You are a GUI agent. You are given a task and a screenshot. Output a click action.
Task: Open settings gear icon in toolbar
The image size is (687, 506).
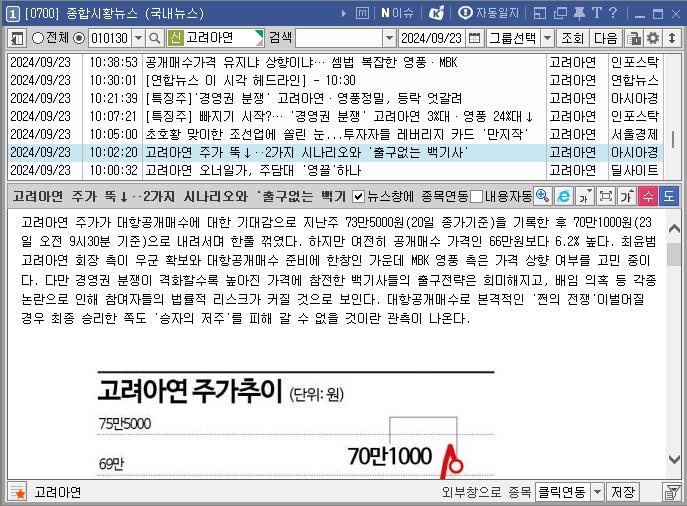[653, 38]
